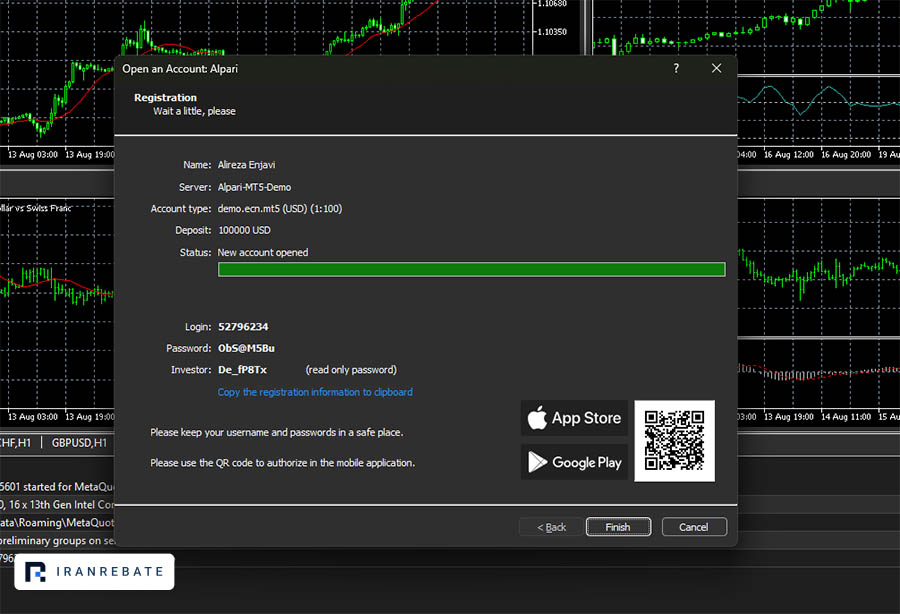
Task: Click the server name Alpari-MT5-Demo
Action: (x=254, y=187)
